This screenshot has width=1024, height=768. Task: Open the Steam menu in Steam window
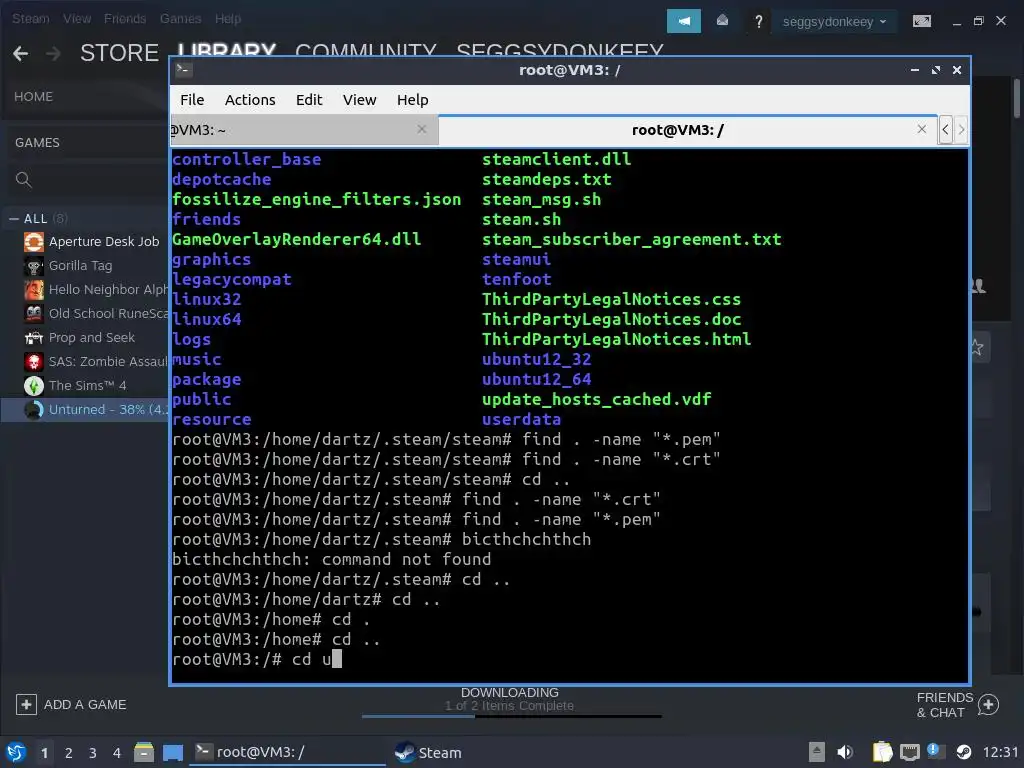(x=30, y=18)
